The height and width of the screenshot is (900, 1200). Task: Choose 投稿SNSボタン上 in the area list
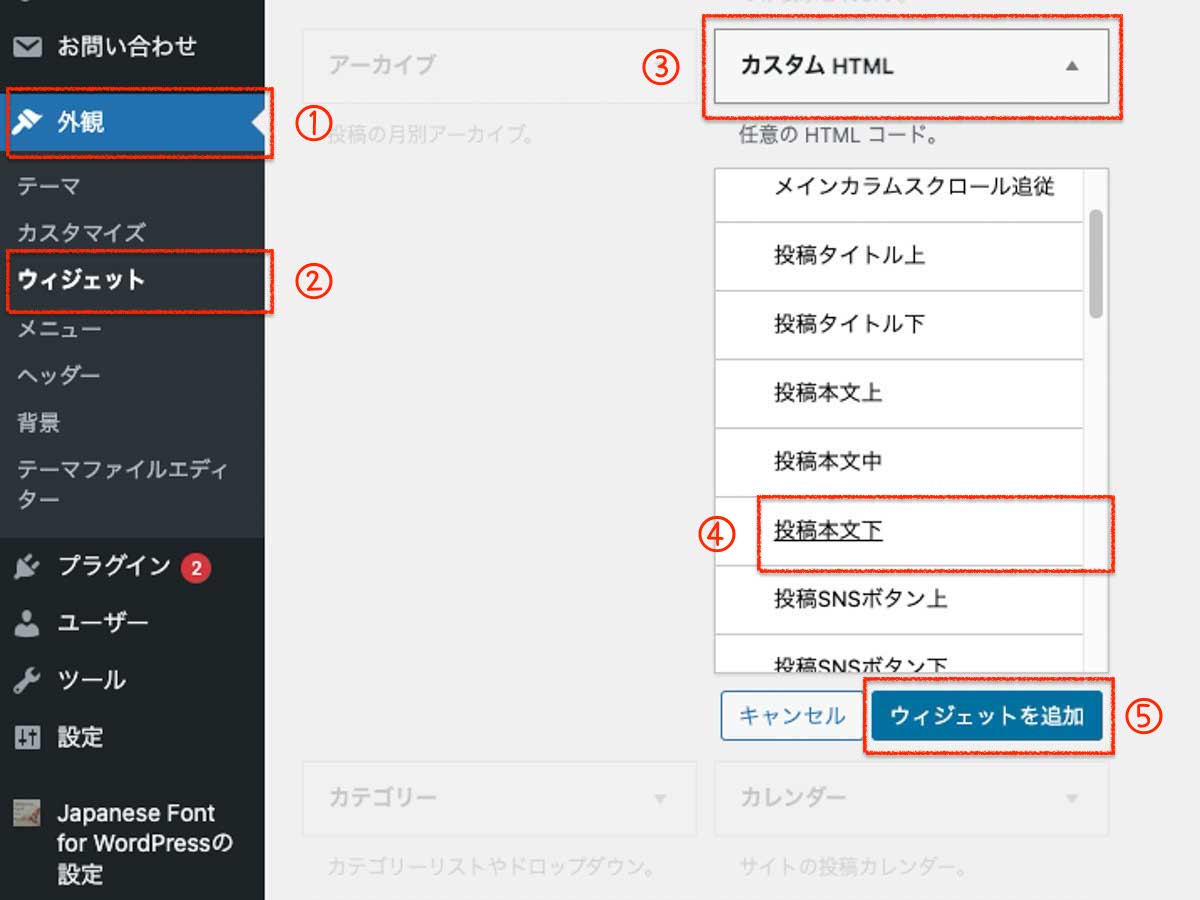point(860,599)
